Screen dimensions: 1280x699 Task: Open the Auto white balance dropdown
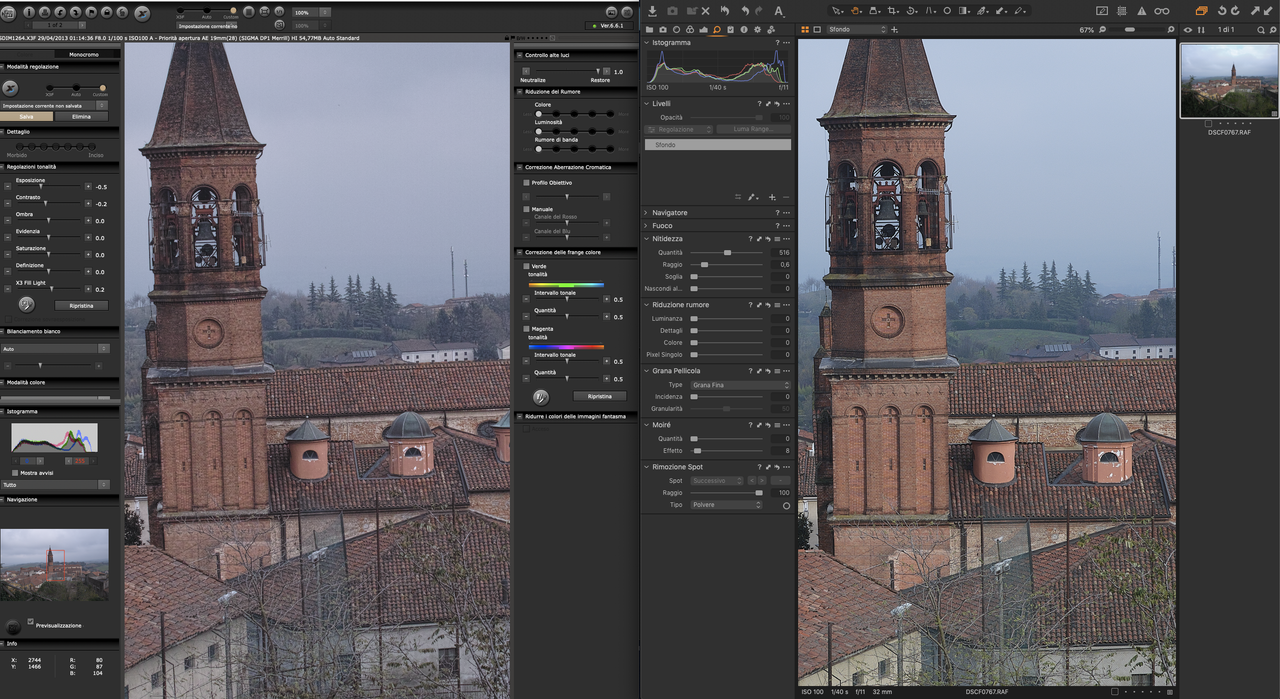click(55, 349)
